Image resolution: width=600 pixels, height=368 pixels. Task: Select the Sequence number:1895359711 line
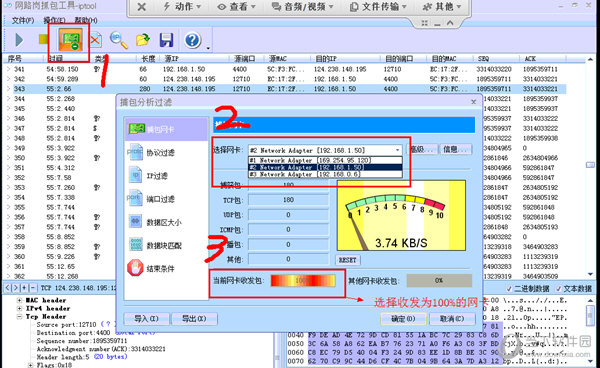82,341
